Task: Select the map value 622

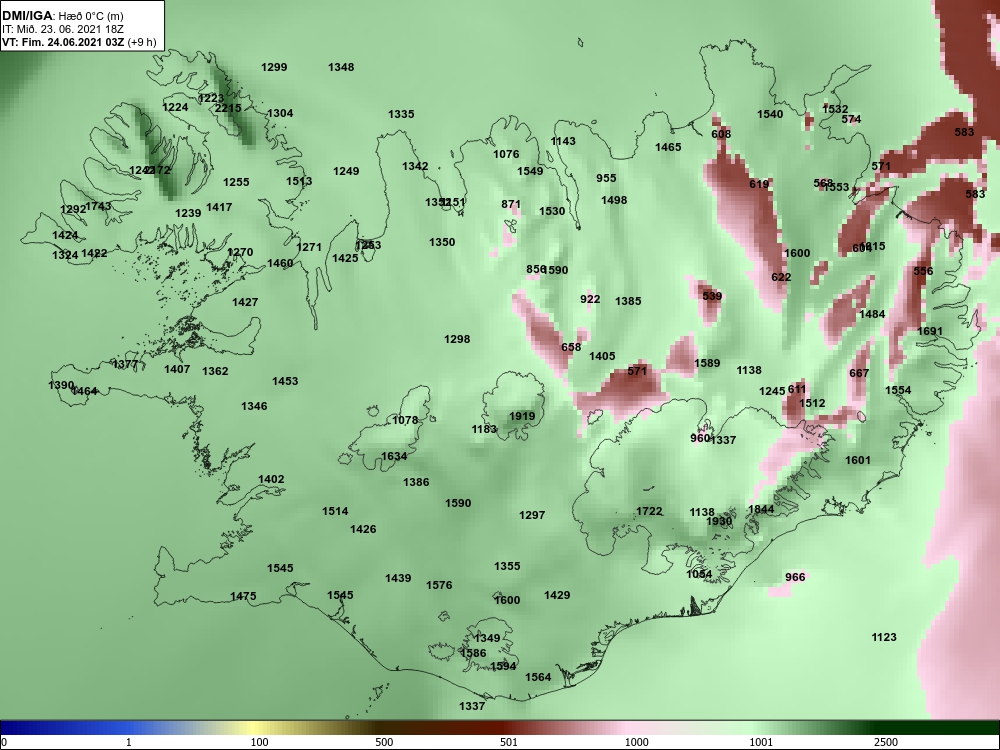Action: (781, 277)
